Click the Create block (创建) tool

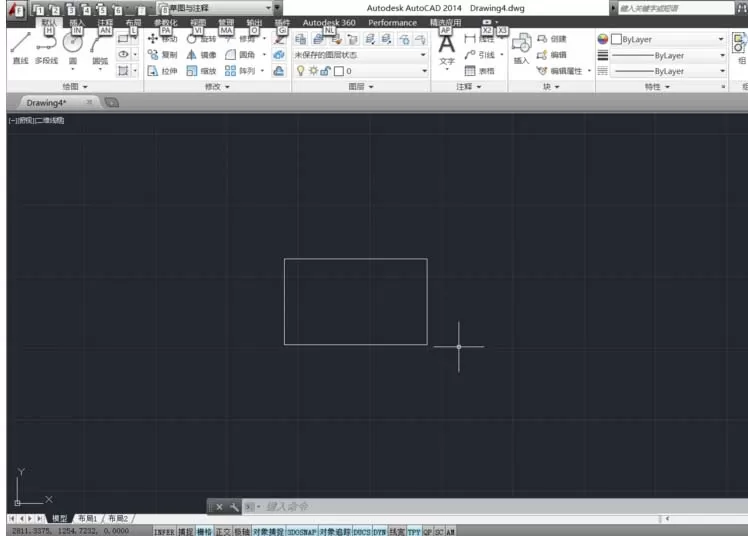(x=552, y=39)
